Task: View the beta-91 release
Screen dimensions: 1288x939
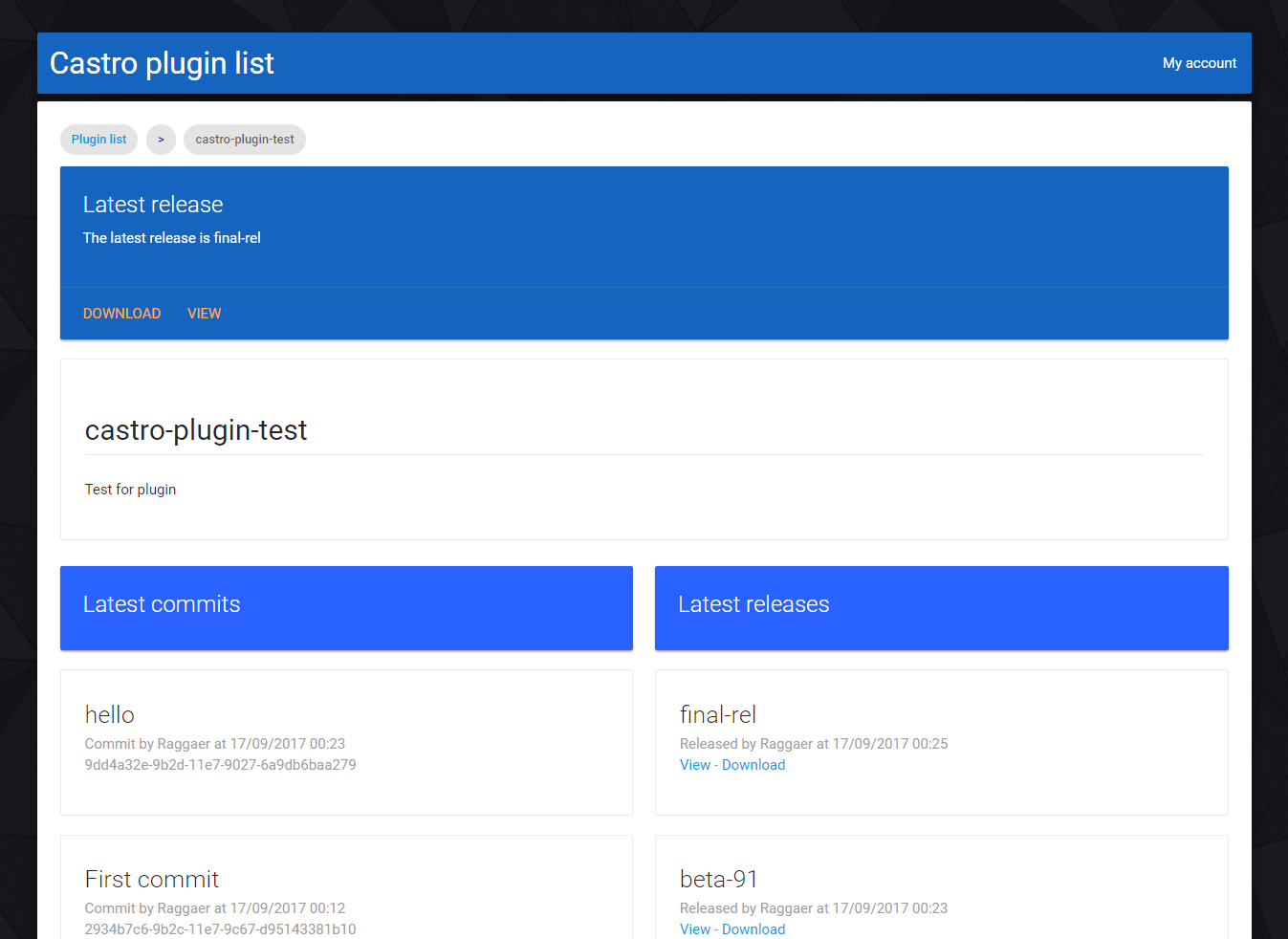Action: [695, 929]
